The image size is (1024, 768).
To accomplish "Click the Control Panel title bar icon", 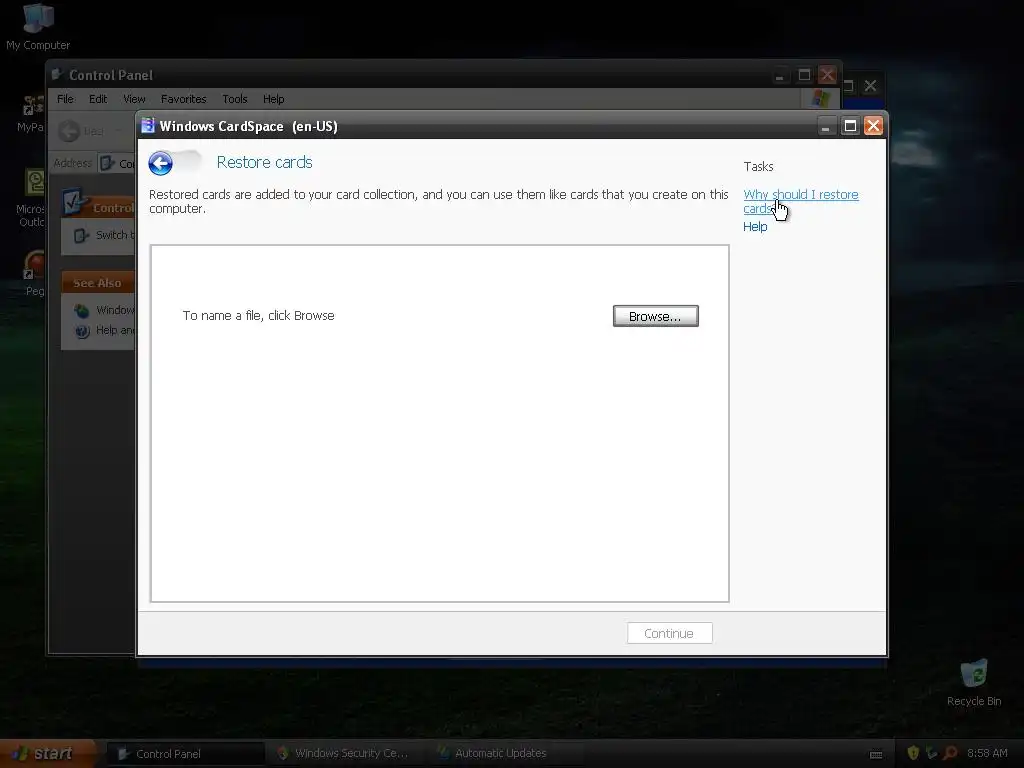I will (x=57, y=74).
